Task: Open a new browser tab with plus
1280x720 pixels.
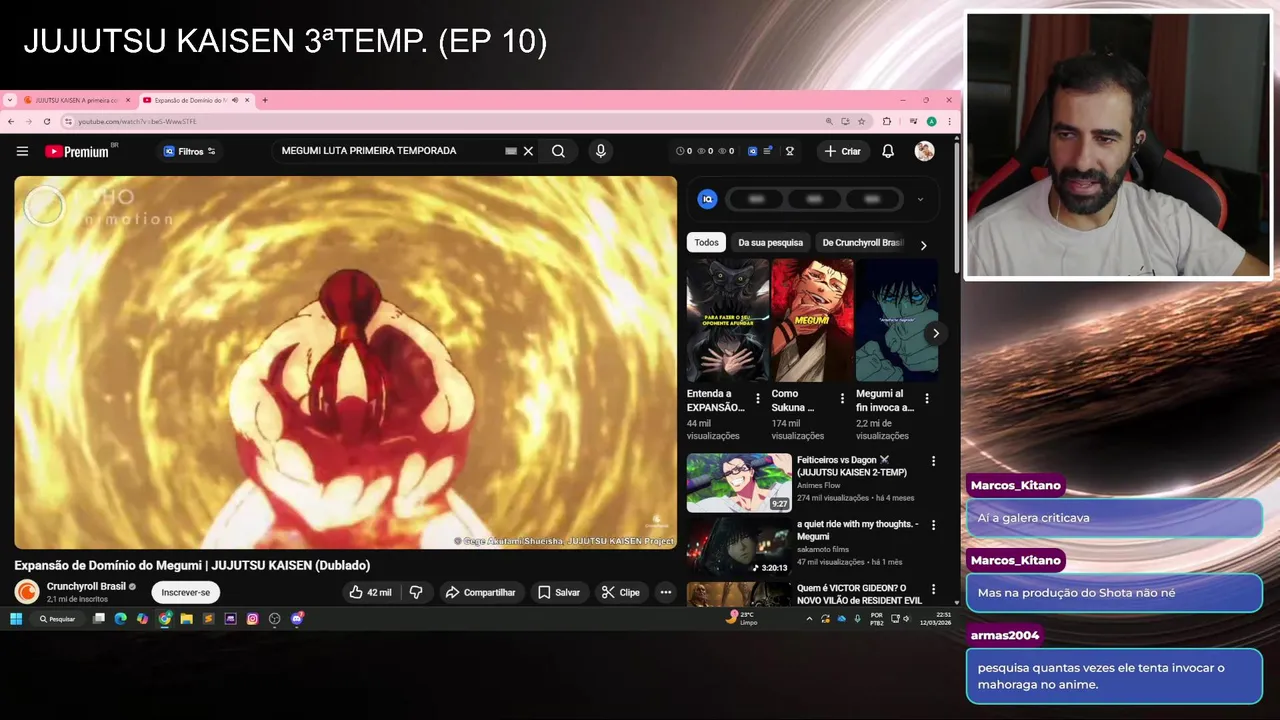Action: point(265,100)
